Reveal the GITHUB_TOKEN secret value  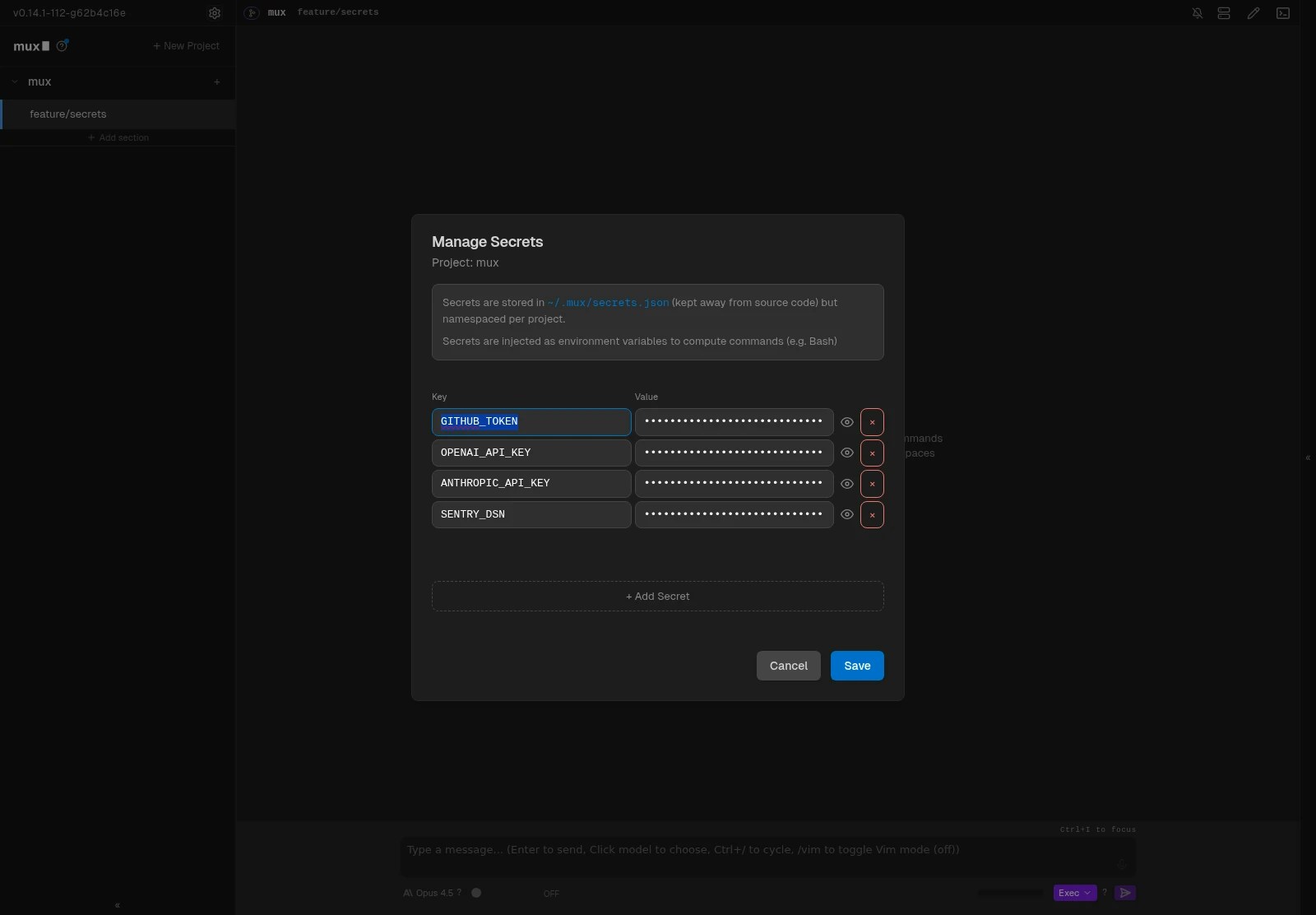[x=846, y=422]
